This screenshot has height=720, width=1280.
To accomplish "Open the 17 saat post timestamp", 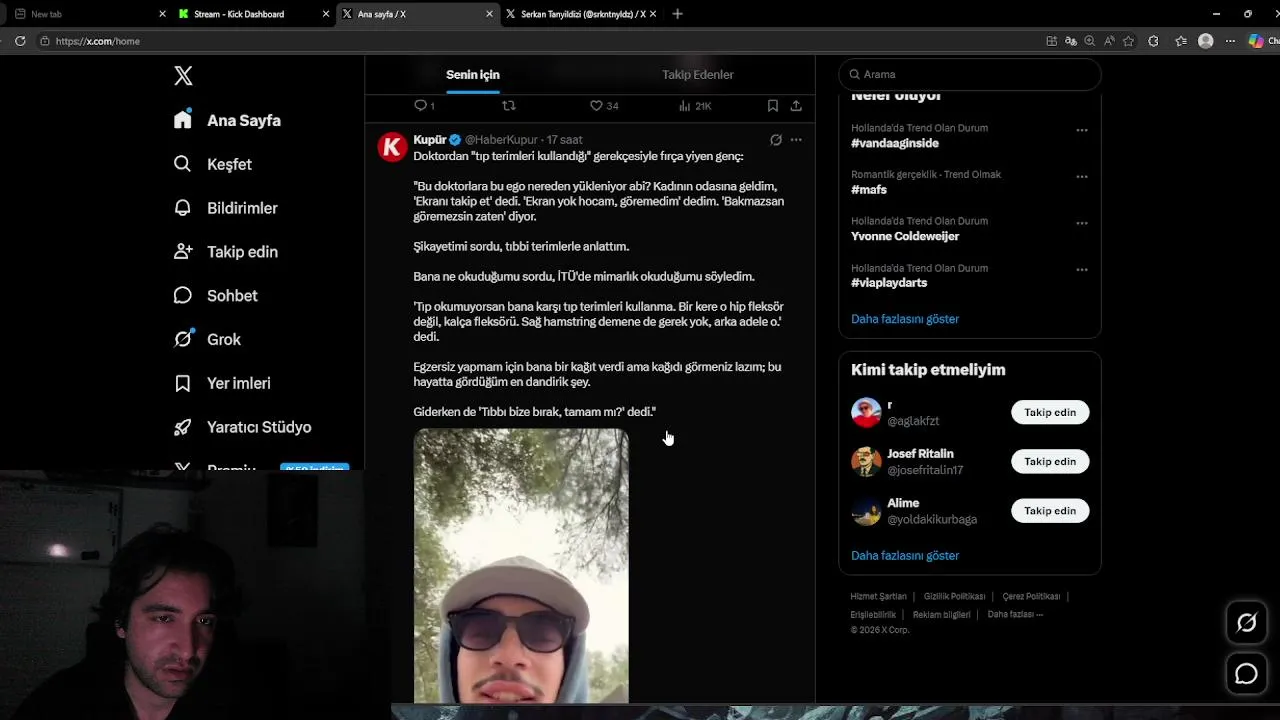I will click(x=564, y=140).
